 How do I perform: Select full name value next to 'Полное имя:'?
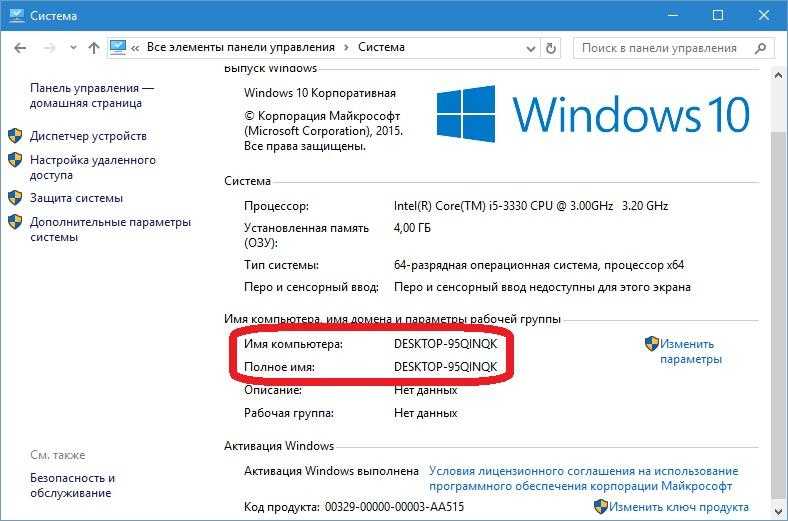[x=446, y=367]
